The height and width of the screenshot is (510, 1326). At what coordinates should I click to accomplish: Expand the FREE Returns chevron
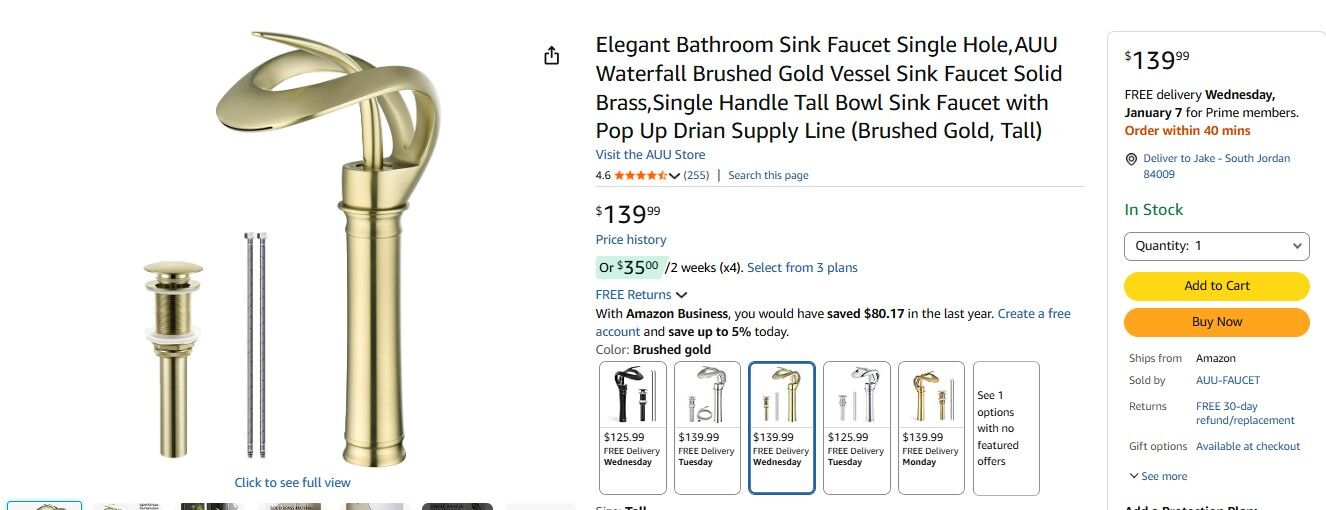coord(682,295)
